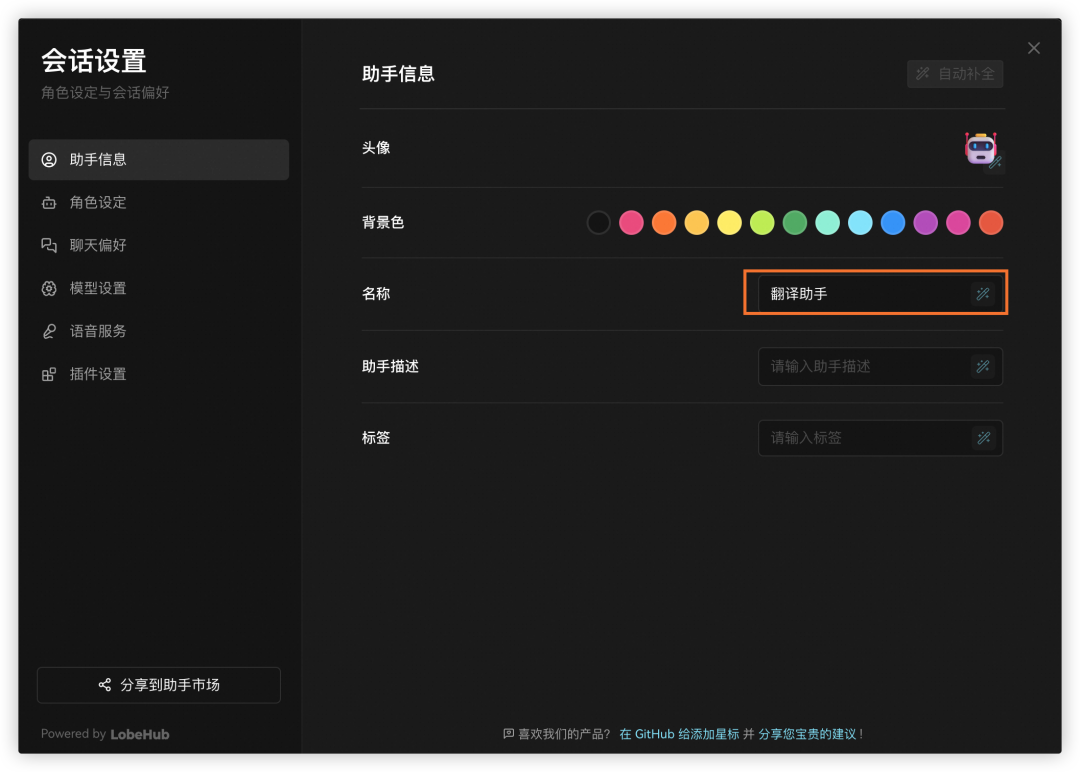Open the 角色设定 sidebar section
The width and height of the screenshot is (1080, 772).
pos(158,202)
